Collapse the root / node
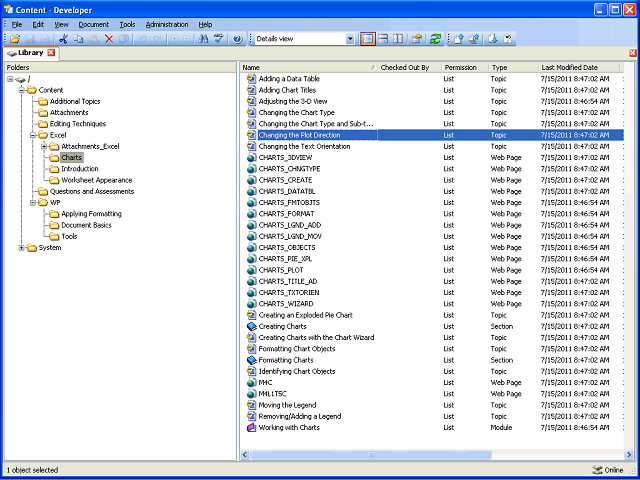The height and width of the screenshot is (480, 640). tap(10, 79)
